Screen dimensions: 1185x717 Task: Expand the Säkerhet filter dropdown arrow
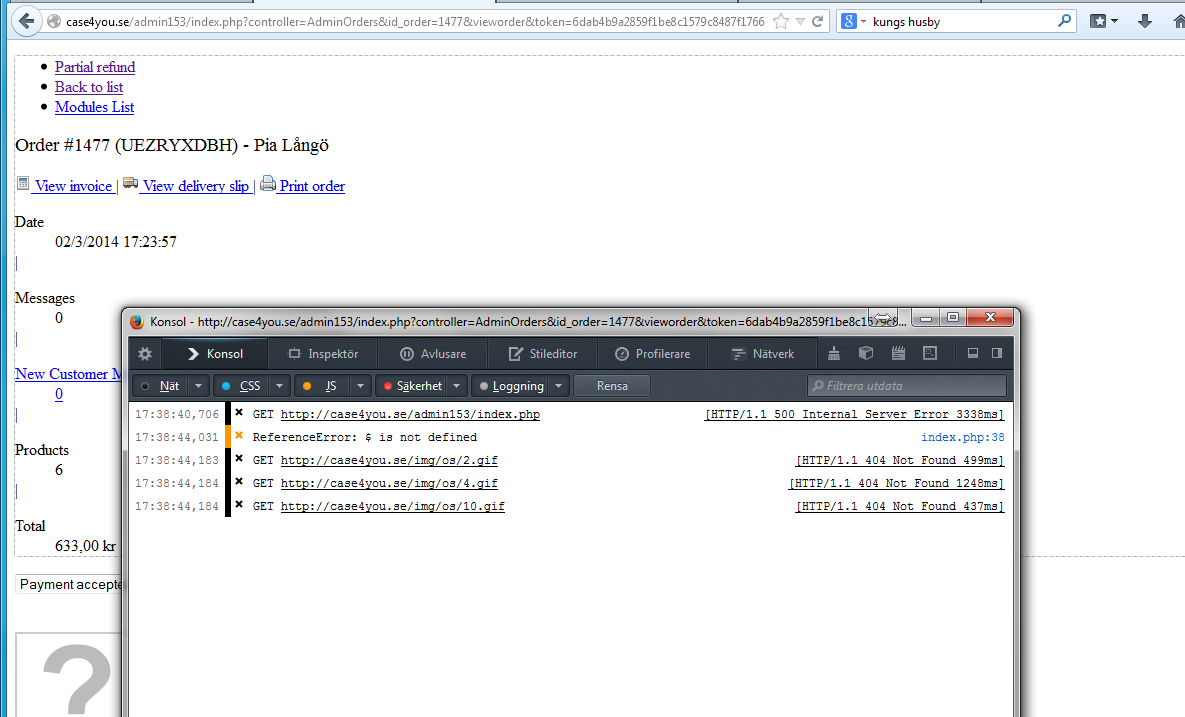click(x=456, y=386)
